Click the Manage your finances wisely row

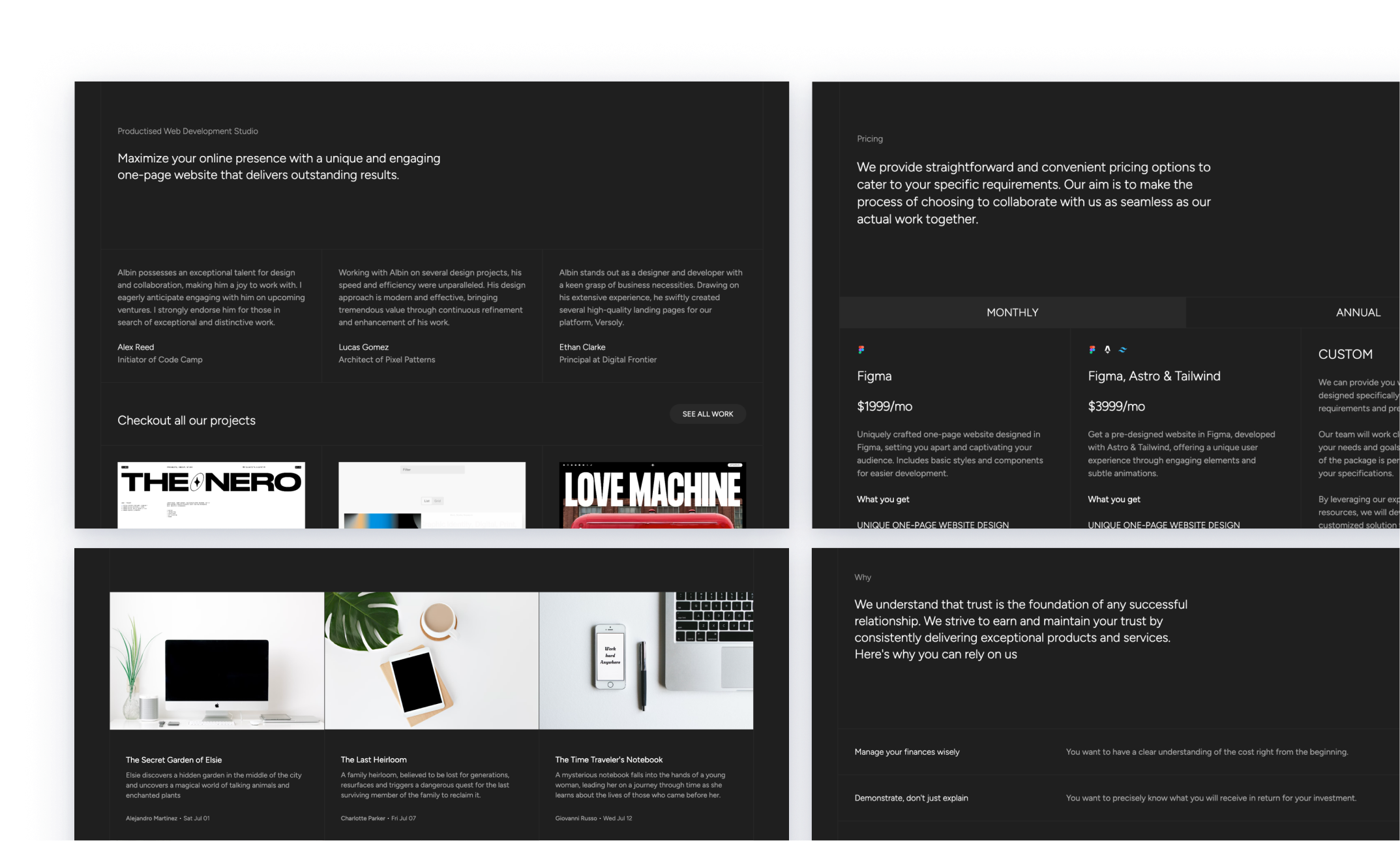[907, 752]
